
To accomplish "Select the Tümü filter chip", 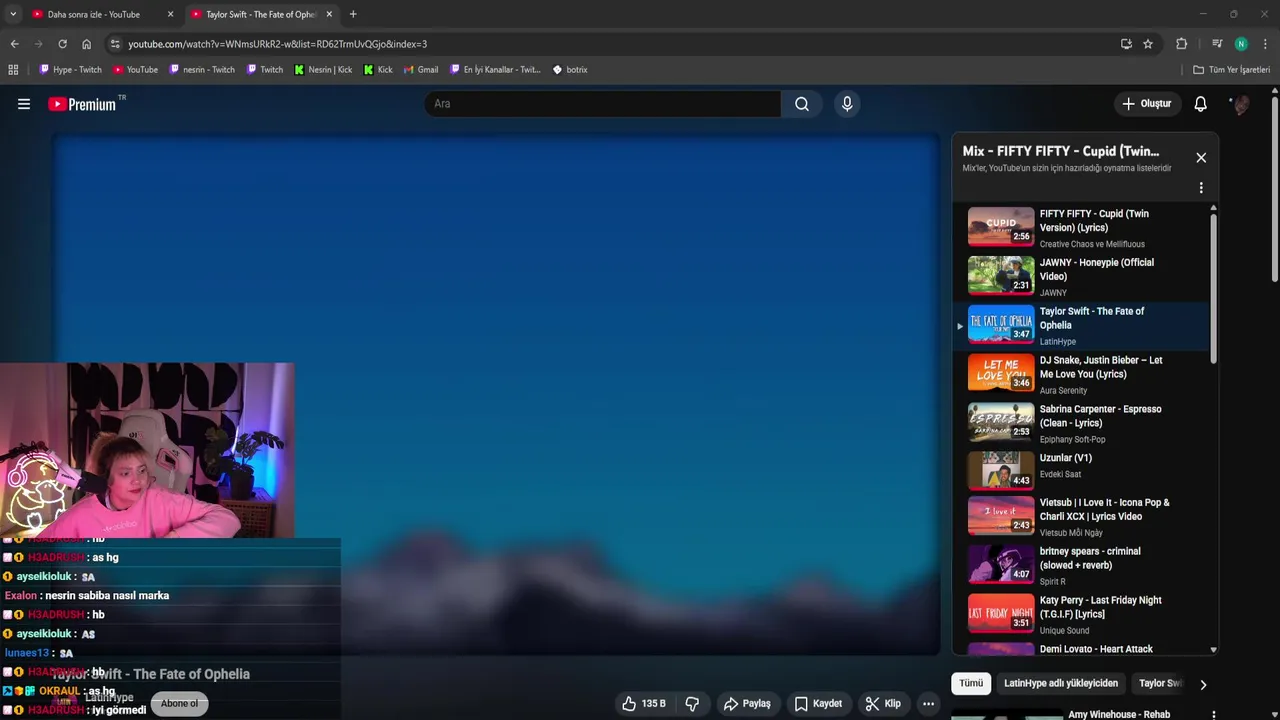I will point(971,684).
